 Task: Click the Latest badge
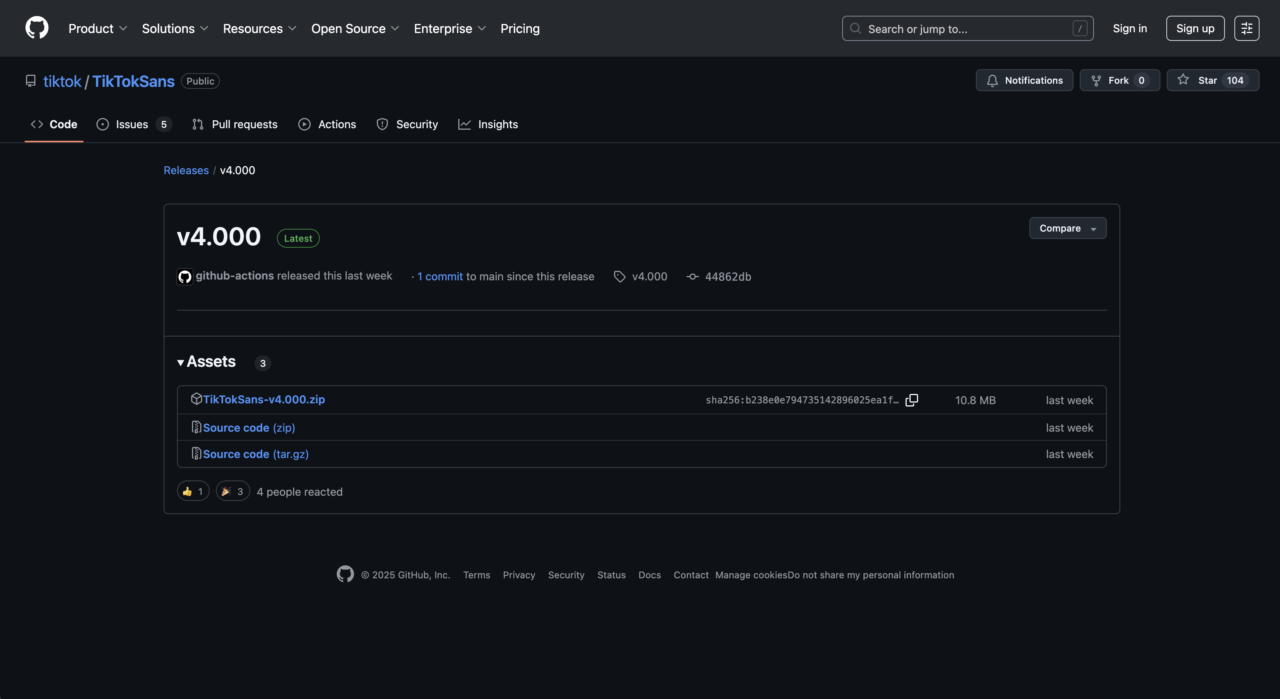point(298,239)
